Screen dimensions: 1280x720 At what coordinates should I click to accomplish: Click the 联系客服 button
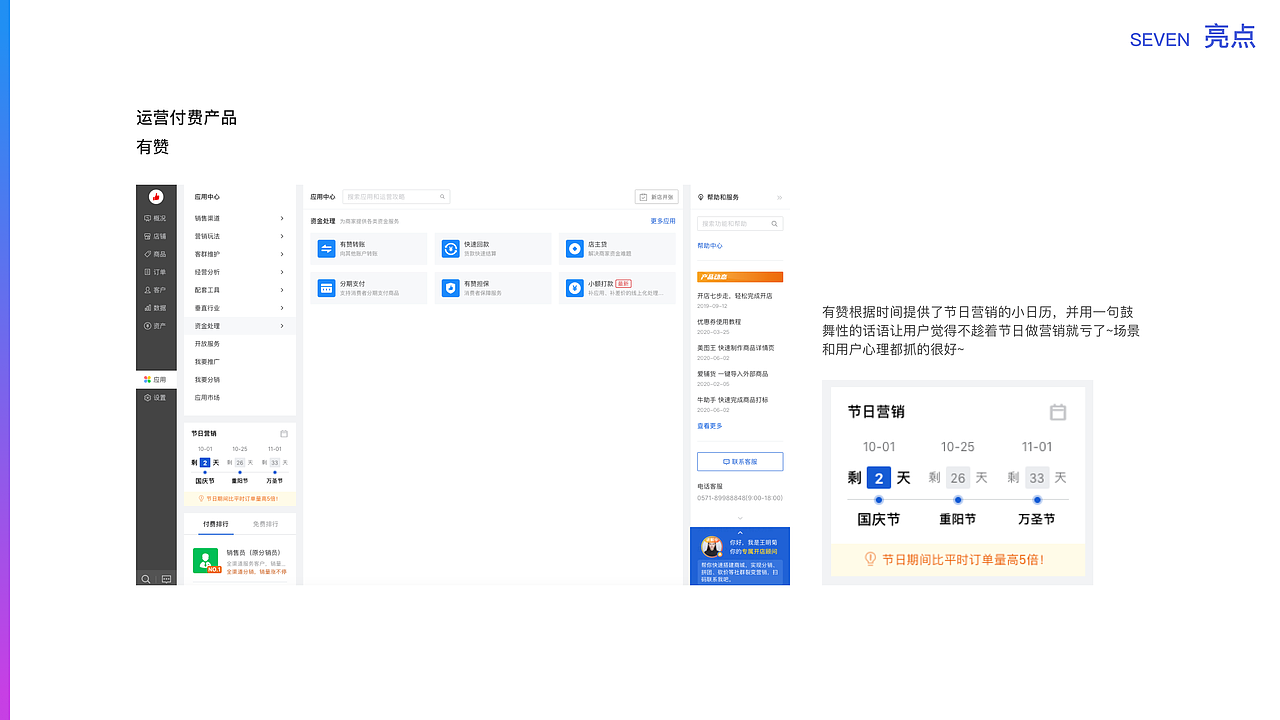coord(740,462)
